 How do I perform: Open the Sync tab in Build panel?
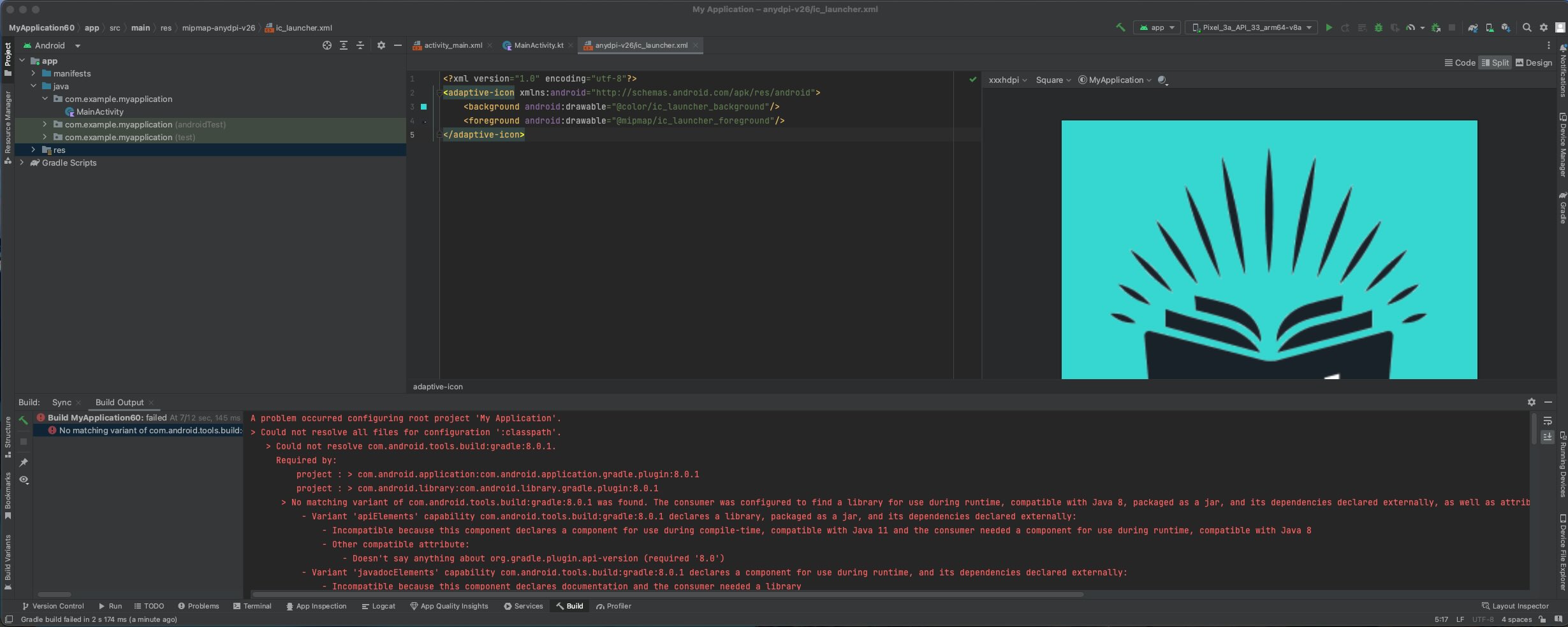[62, 402]
